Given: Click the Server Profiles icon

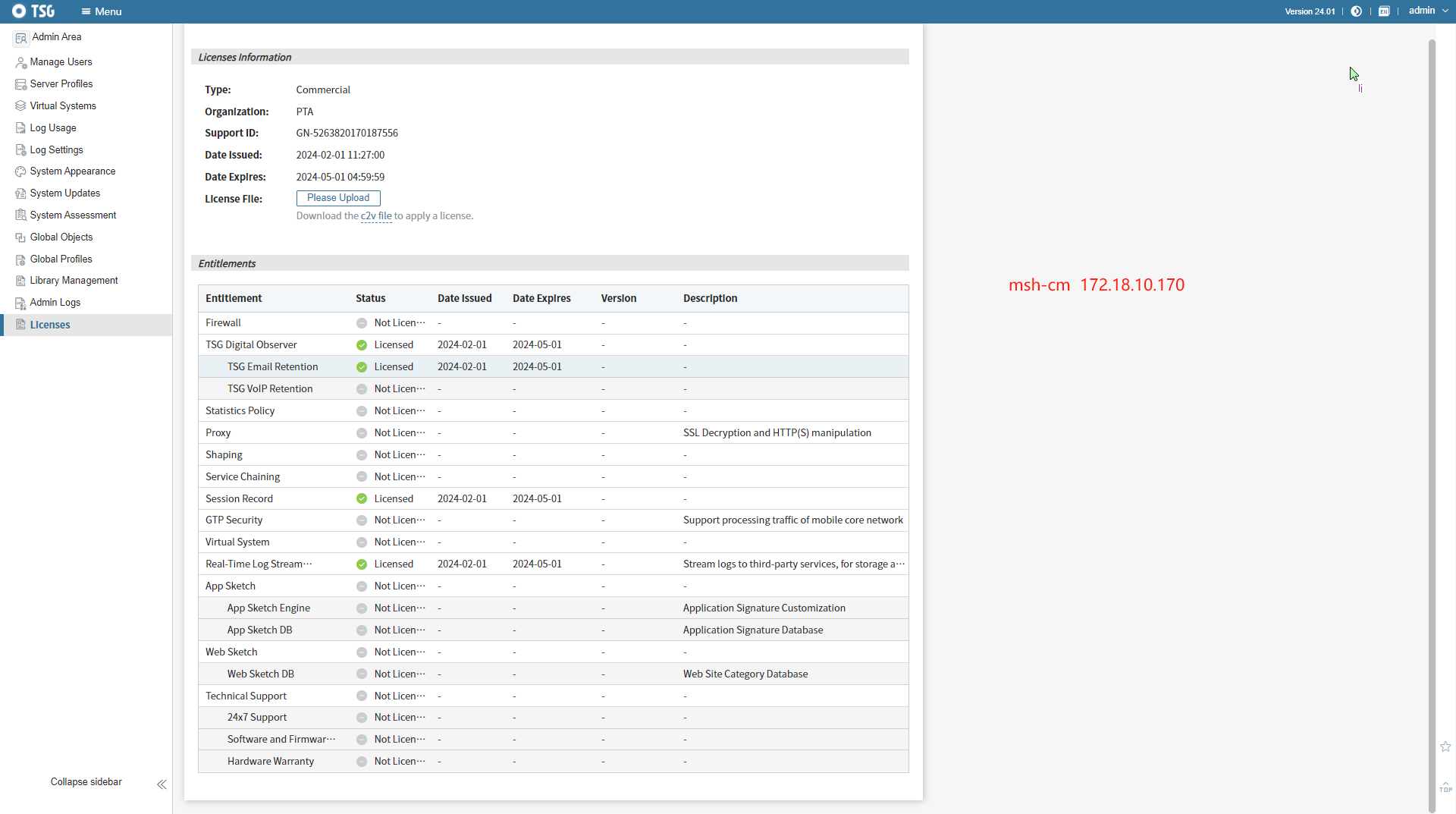Looking at the screenshot, I should click(x=20, y=84).
